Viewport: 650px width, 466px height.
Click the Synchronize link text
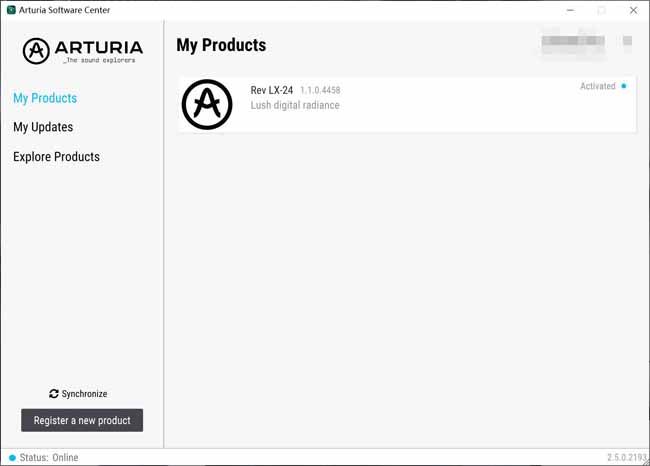[x=84, y=393]
